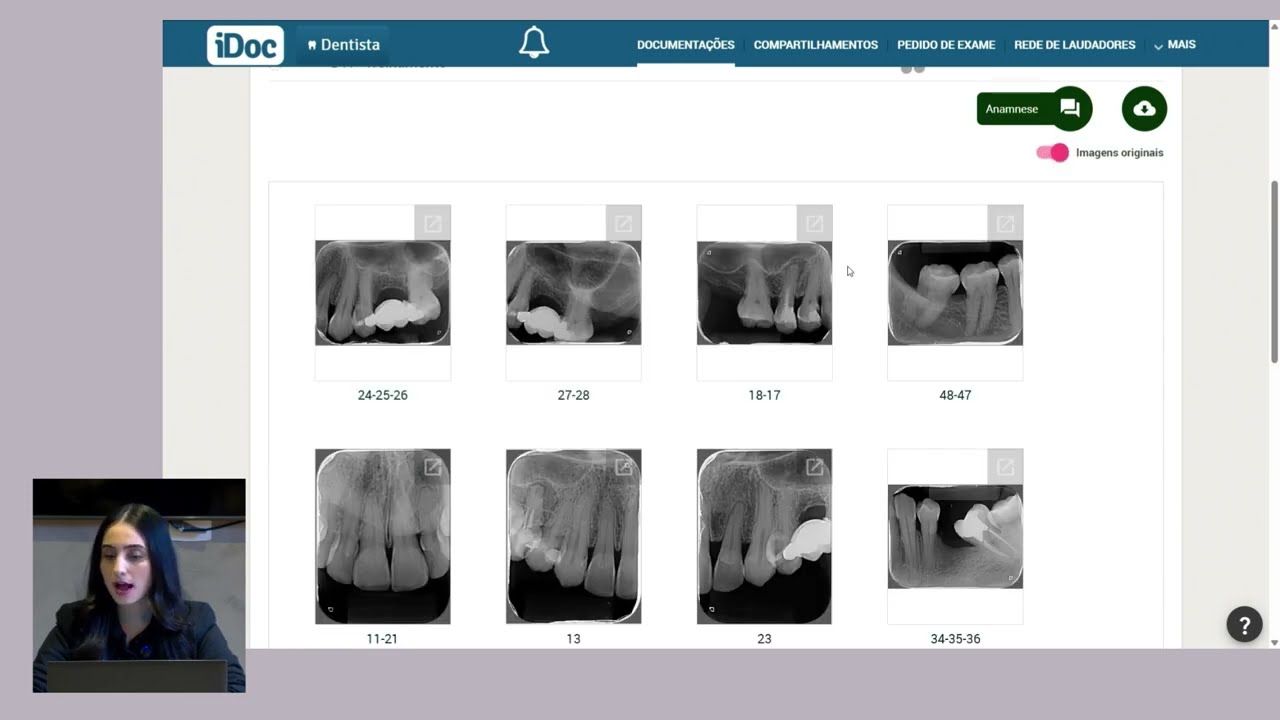Open the 13 image in new window
The width and height of the screenshot is (1280, 720).
[624, 467]
